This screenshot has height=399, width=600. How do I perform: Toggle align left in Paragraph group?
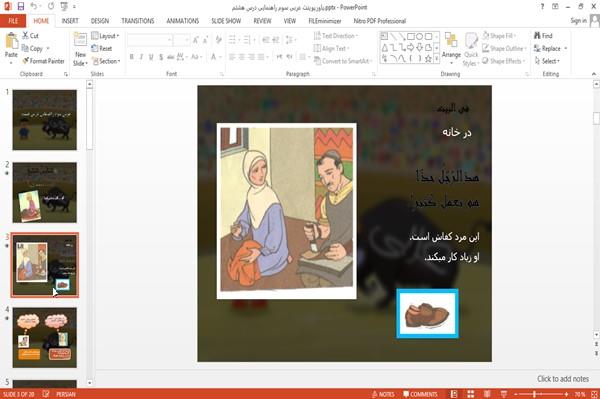tap(232, 57)
